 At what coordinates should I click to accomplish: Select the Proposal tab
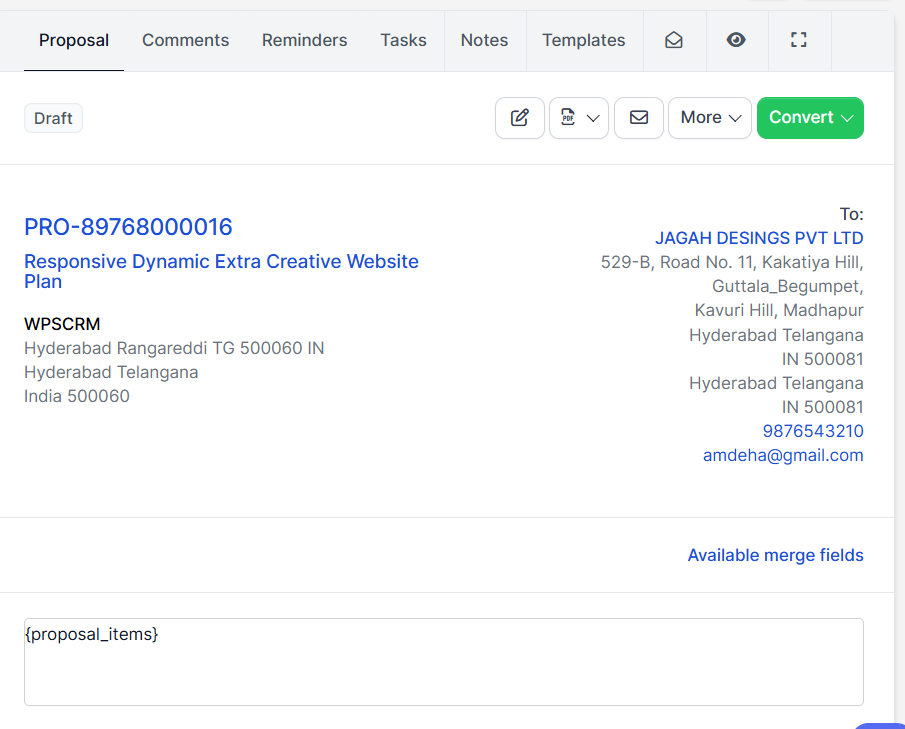[74, 40]
